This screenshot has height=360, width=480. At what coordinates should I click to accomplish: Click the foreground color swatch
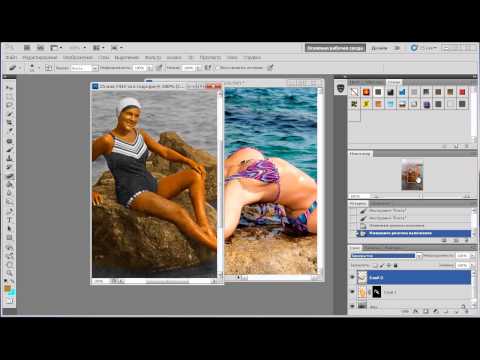[7, 287]
